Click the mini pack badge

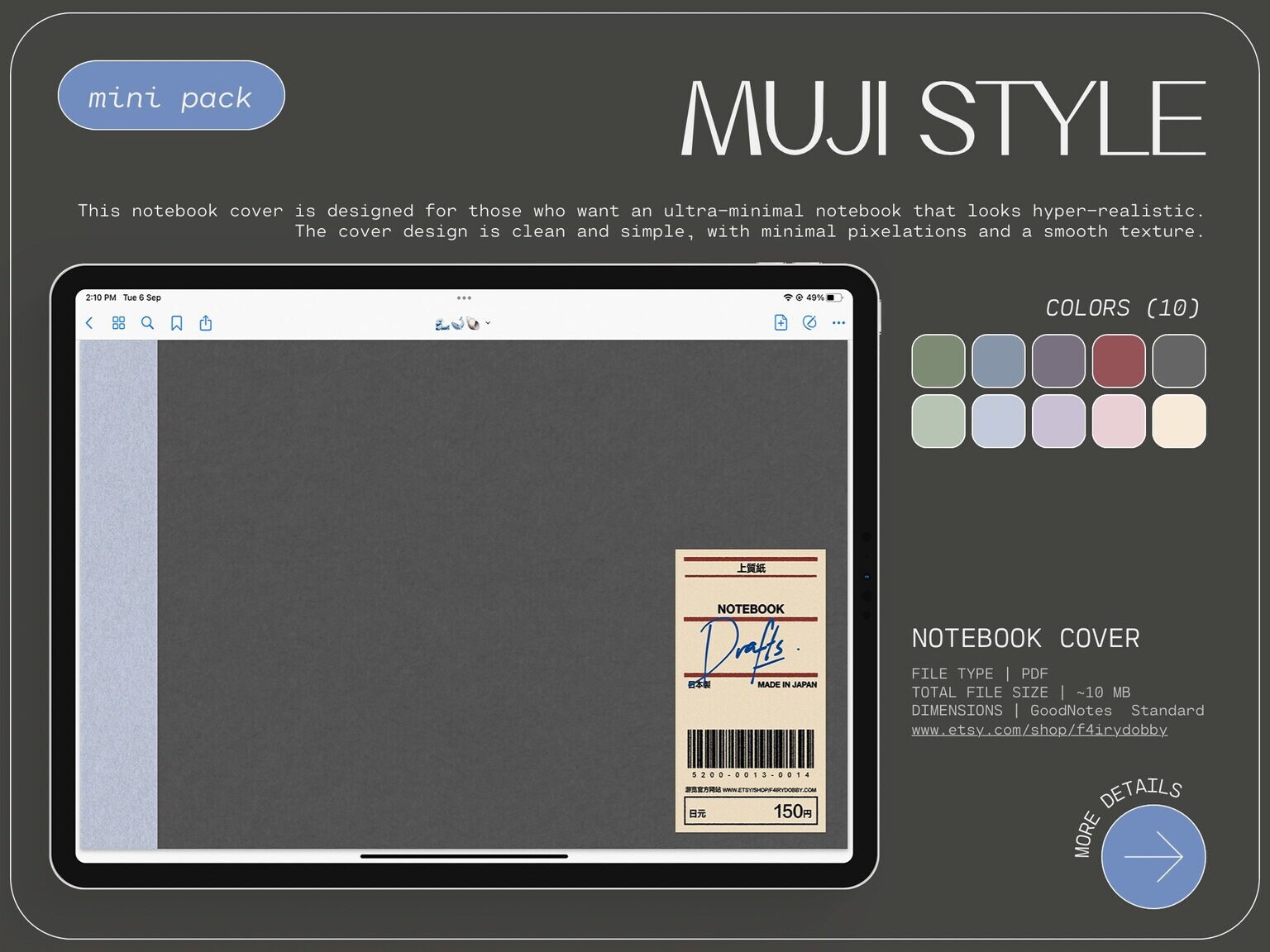170,96
